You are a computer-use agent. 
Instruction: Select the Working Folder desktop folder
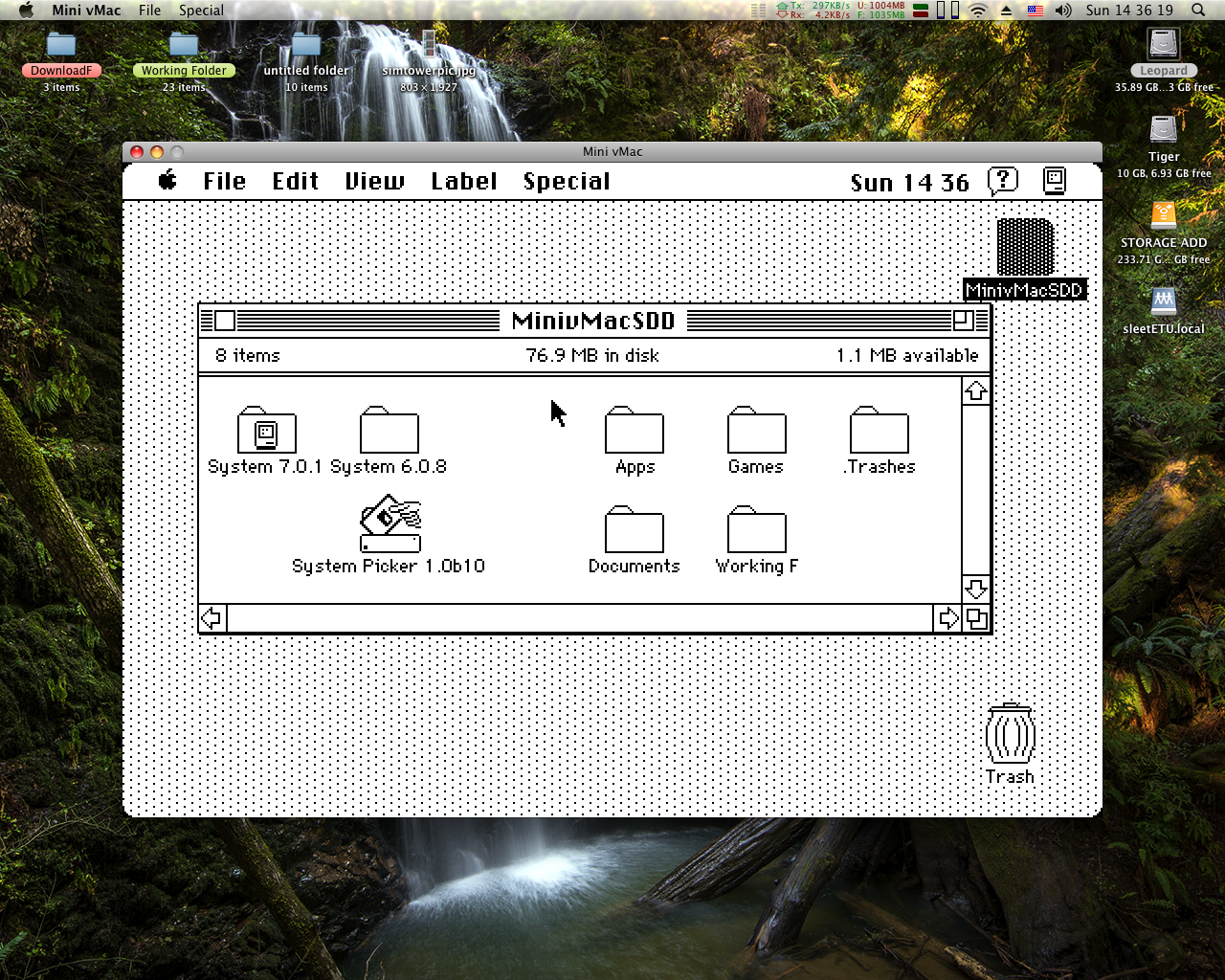pyautogui.click(x=184, y=45)
